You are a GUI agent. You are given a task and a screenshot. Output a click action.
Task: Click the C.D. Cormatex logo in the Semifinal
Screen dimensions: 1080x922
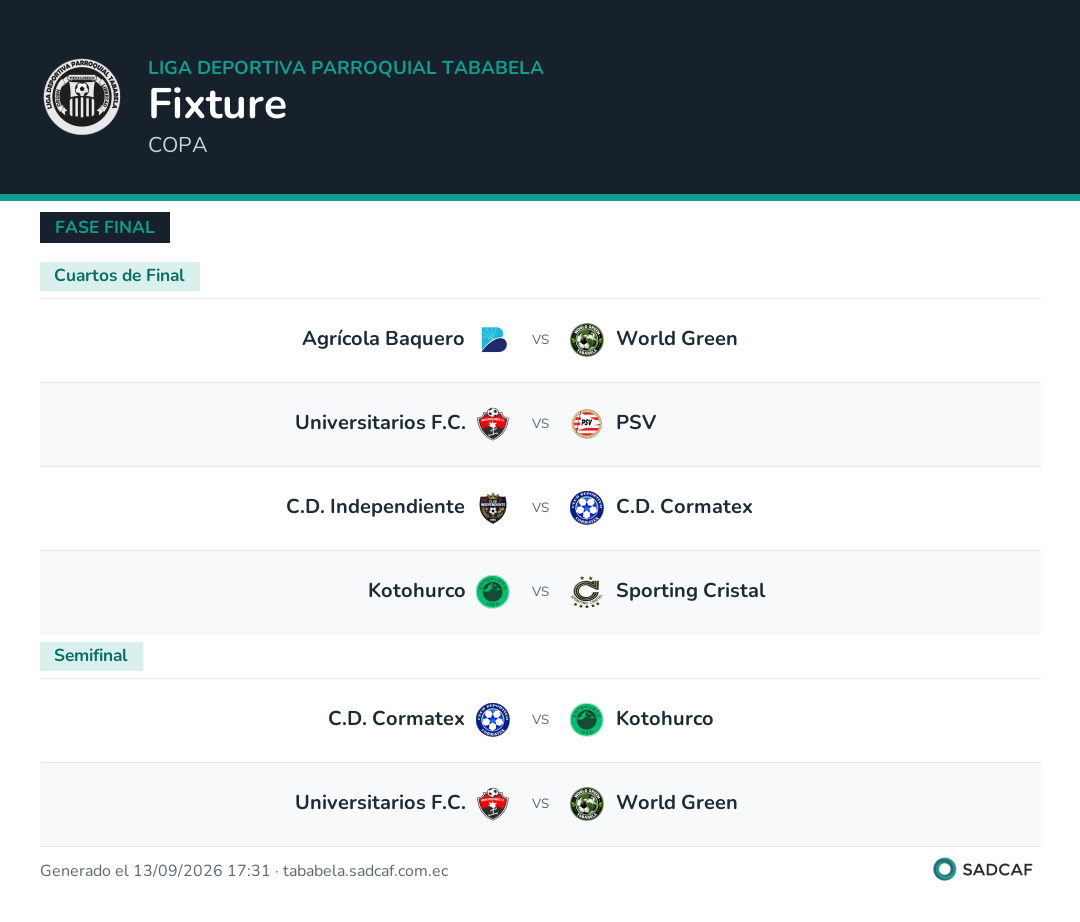tap(493, 720)
